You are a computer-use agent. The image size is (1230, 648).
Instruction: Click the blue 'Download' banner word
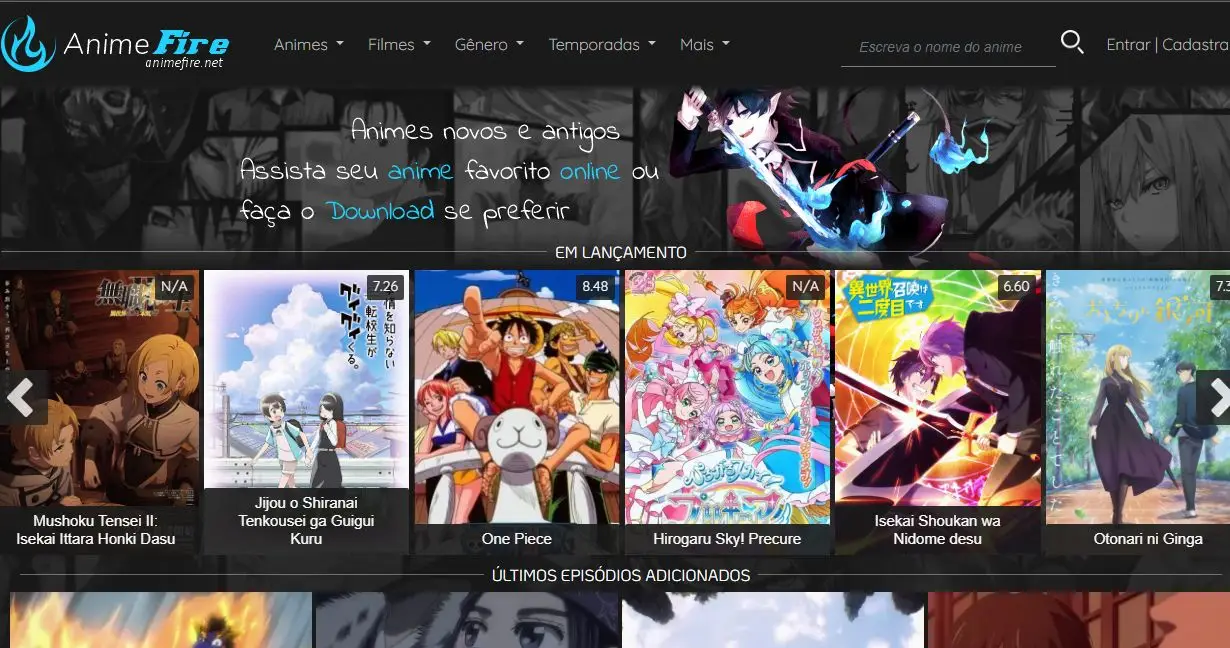381,211
